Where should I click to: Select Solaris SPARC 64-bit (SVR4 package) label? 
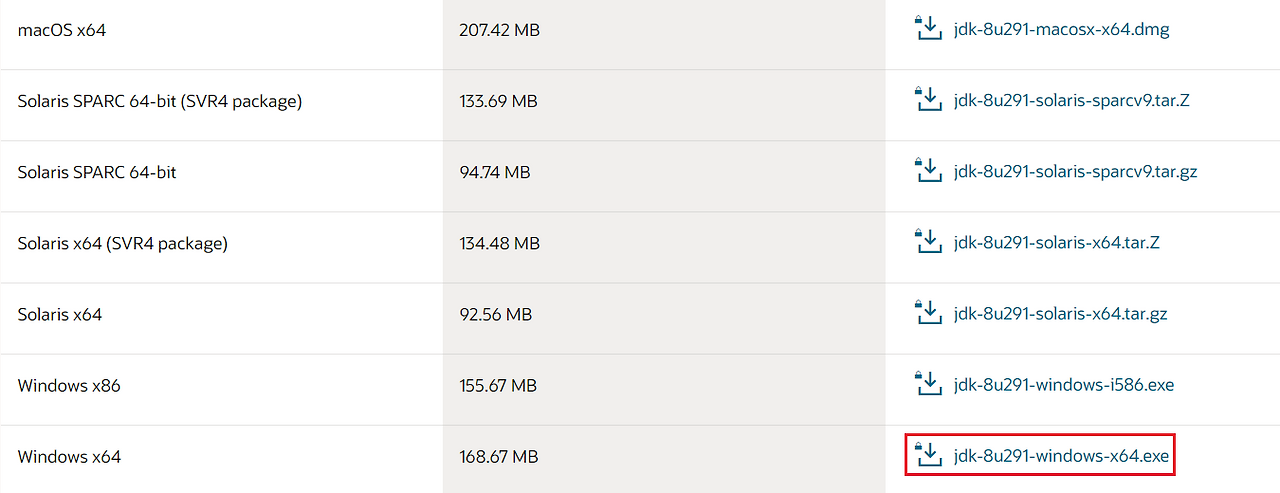click(x=160, y=101)
